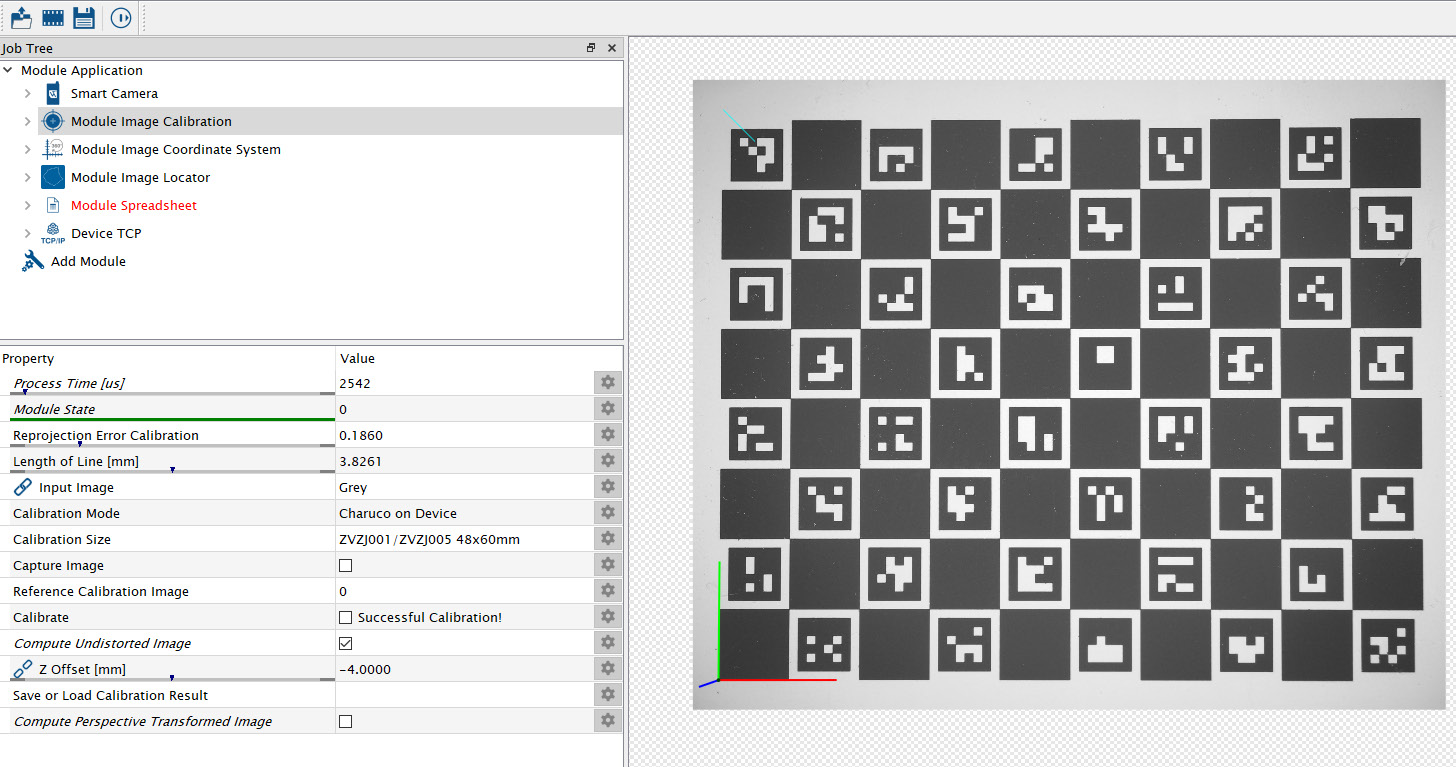Collapse the Module Application tree node
This screenshot has height=767, width=1456.
click(x=9, y=70)
